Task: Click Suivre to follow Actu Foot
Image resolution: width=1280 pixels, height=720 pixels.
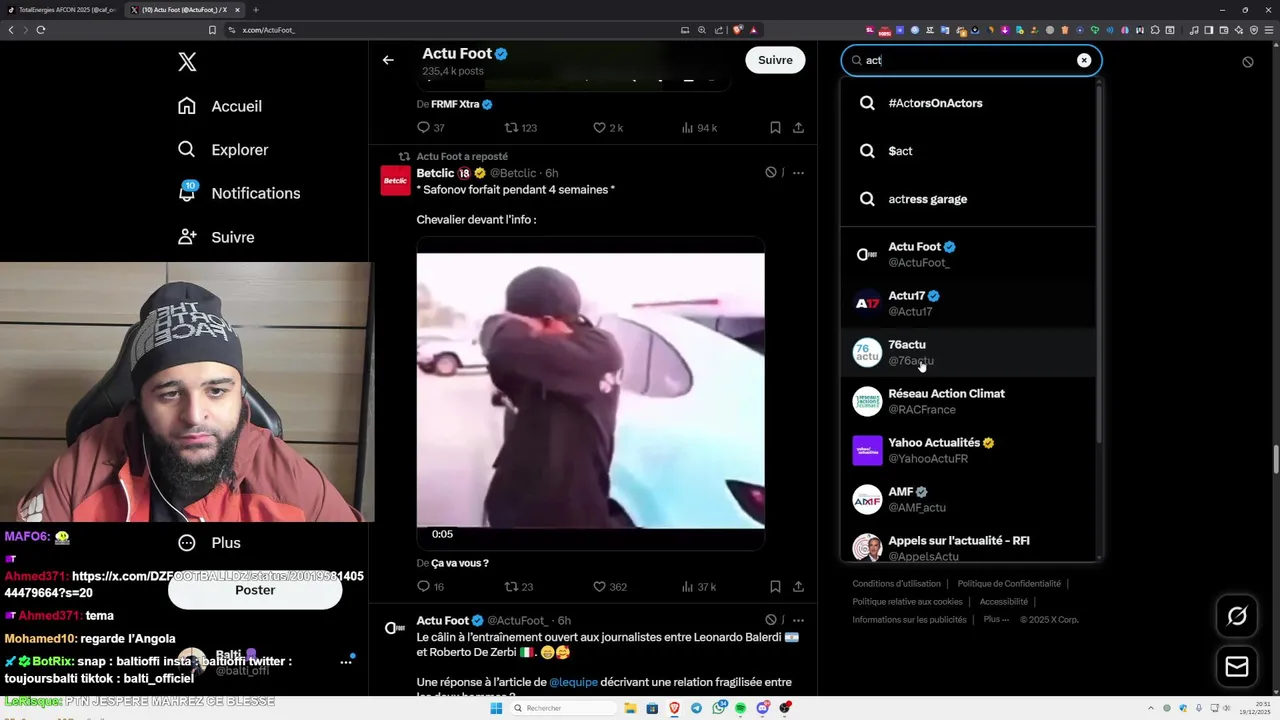Action: pyautogui.click(x=775, y=60)
